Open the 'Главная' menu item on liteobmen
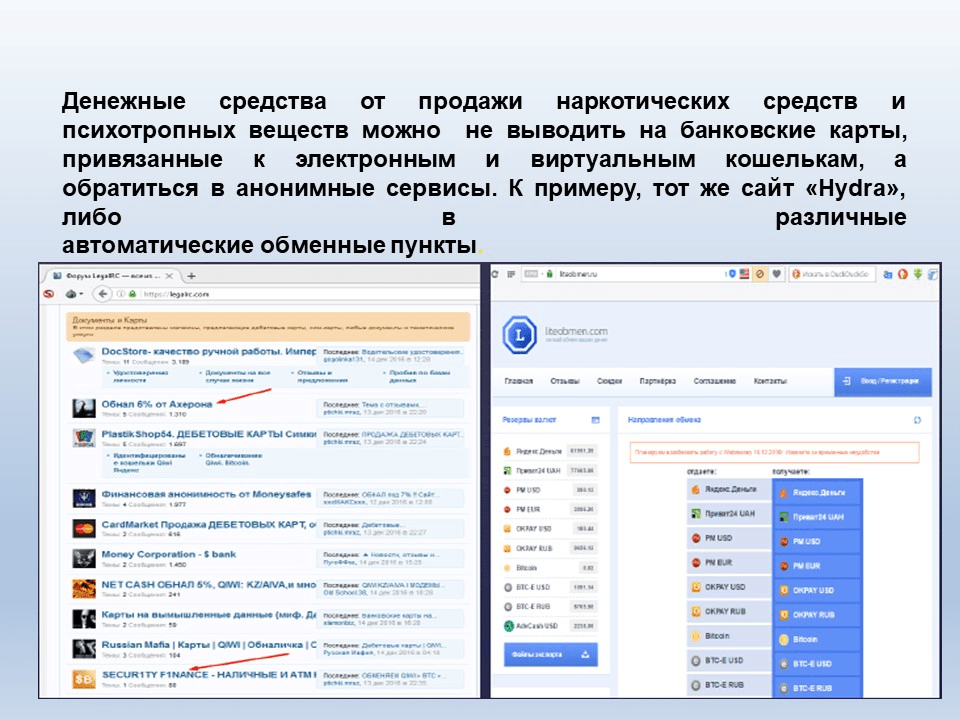 519,381
